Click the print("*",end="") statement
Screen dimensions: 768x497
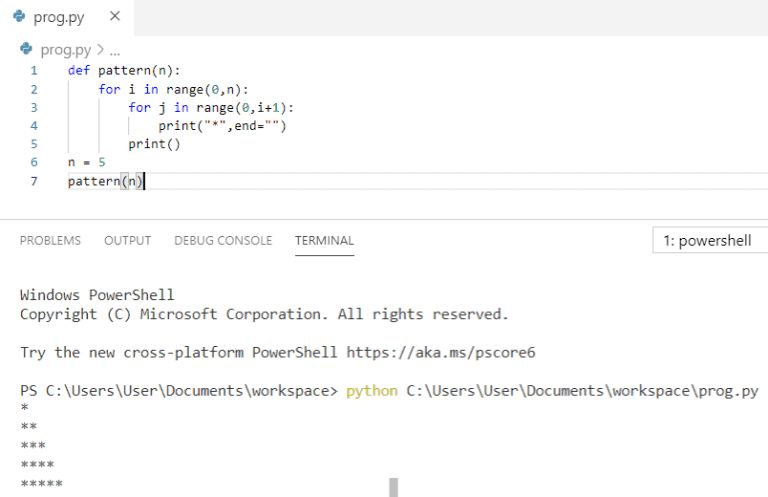[222, 126]
